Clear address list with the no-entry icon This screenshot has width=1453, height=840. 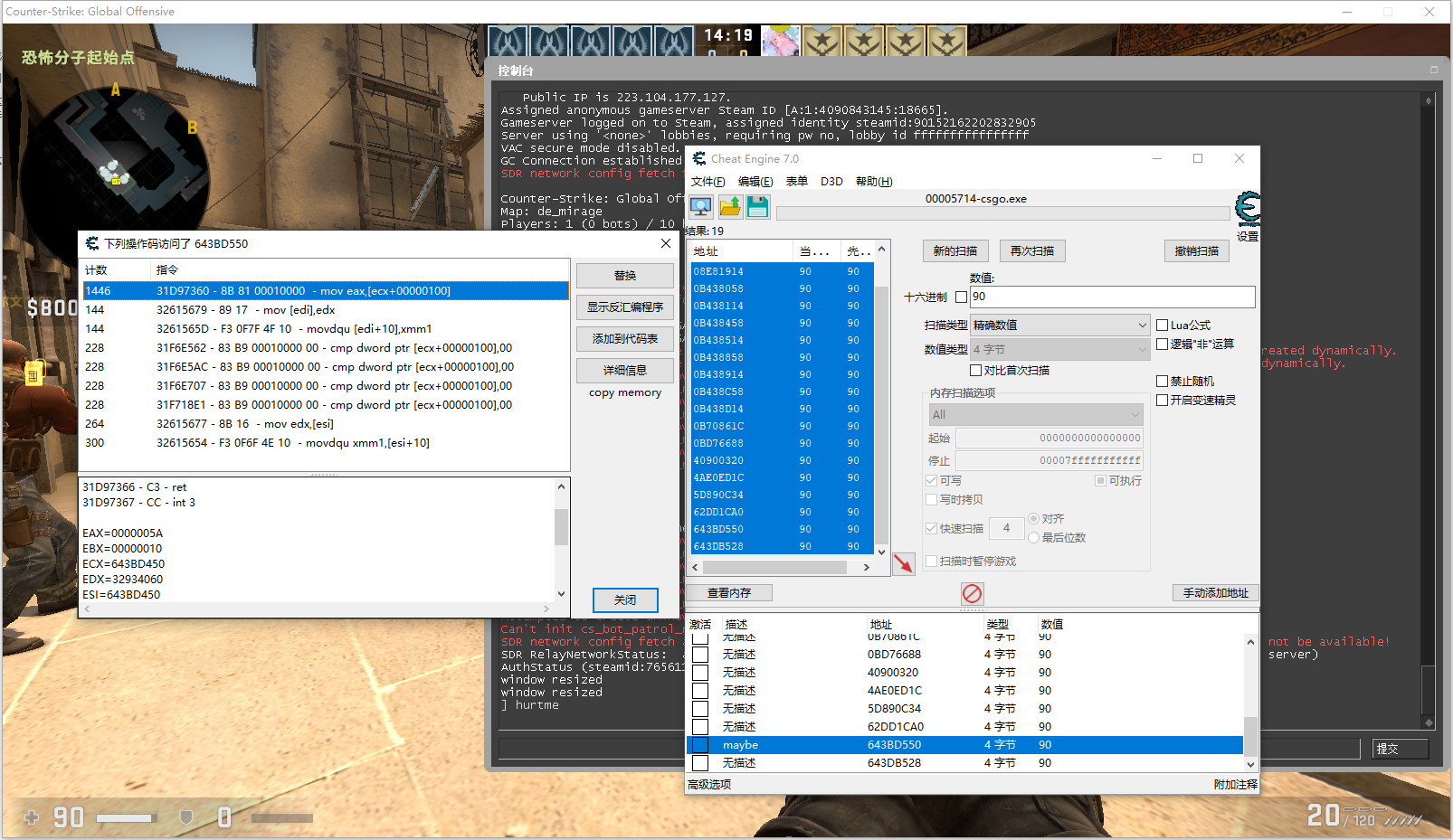(972, 593)
